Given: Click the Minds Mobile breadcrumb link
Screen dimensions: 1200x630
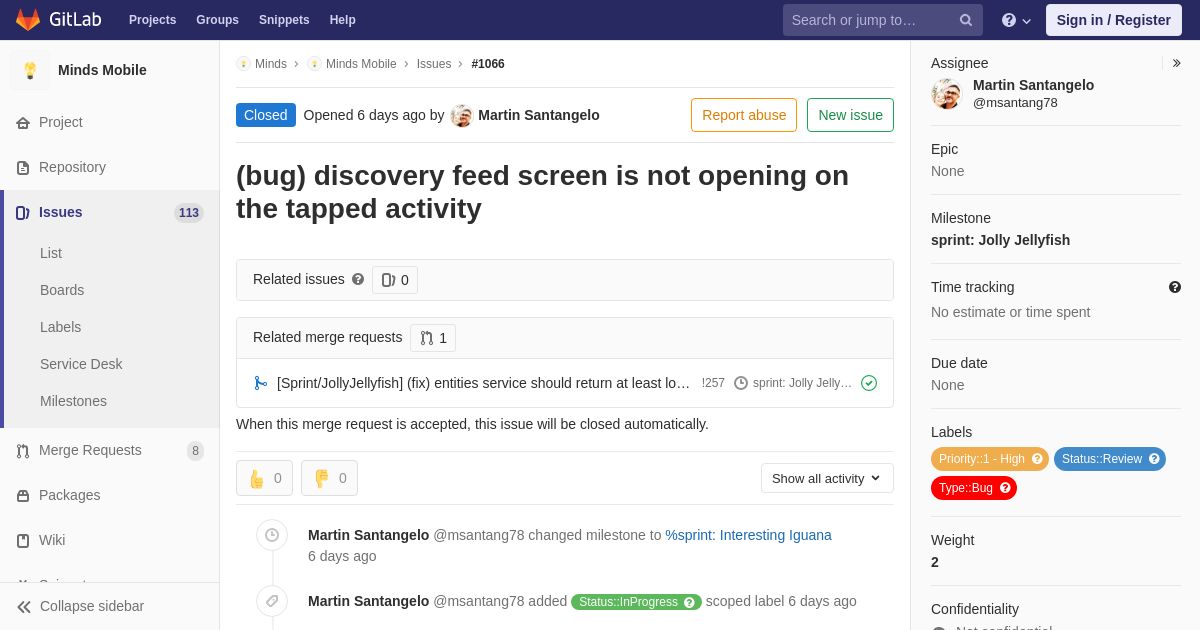Looking at the screenshot, I should tap(361, 64).
